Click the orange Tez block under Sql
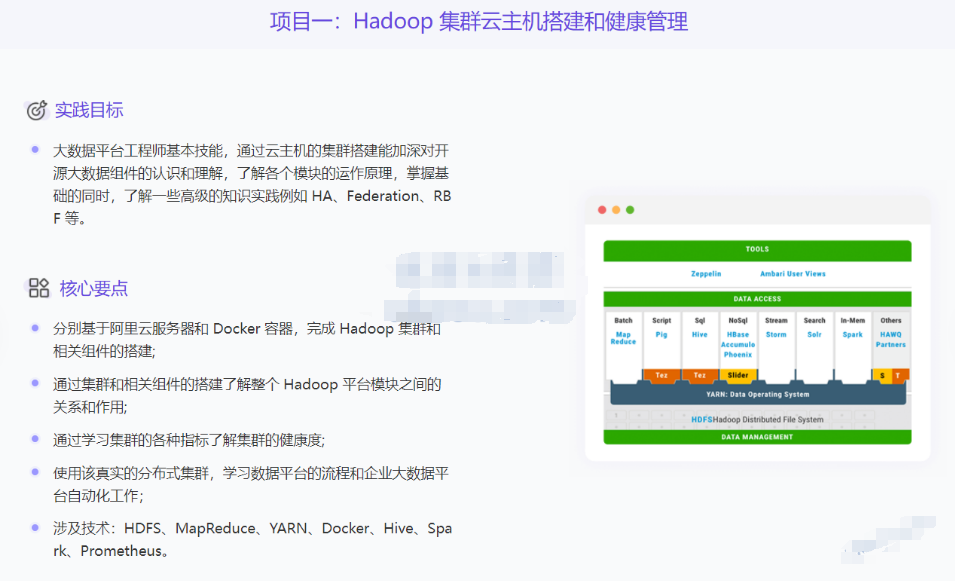 [700, 375]
